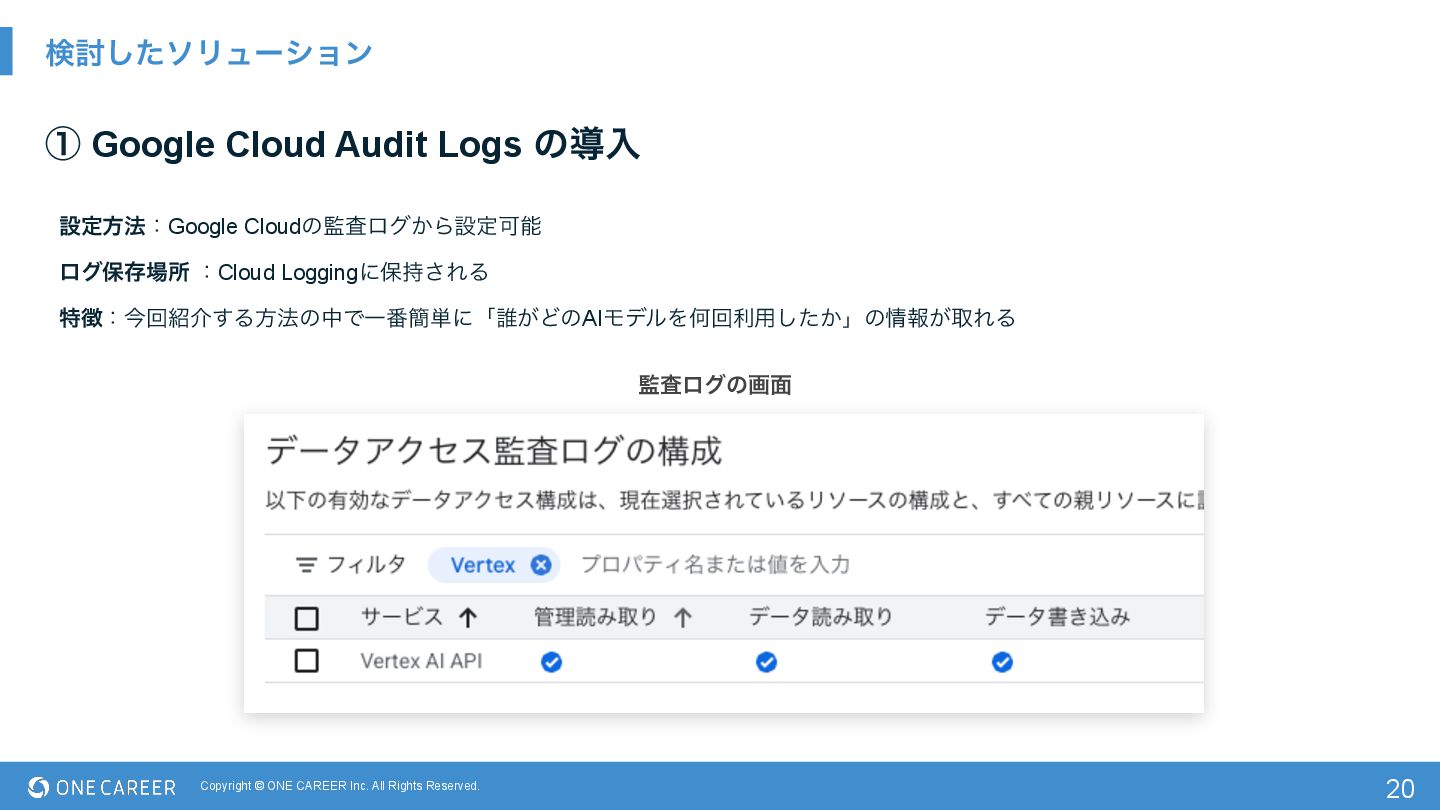Click the Vertex AI API service name

(x=421, y=661)
